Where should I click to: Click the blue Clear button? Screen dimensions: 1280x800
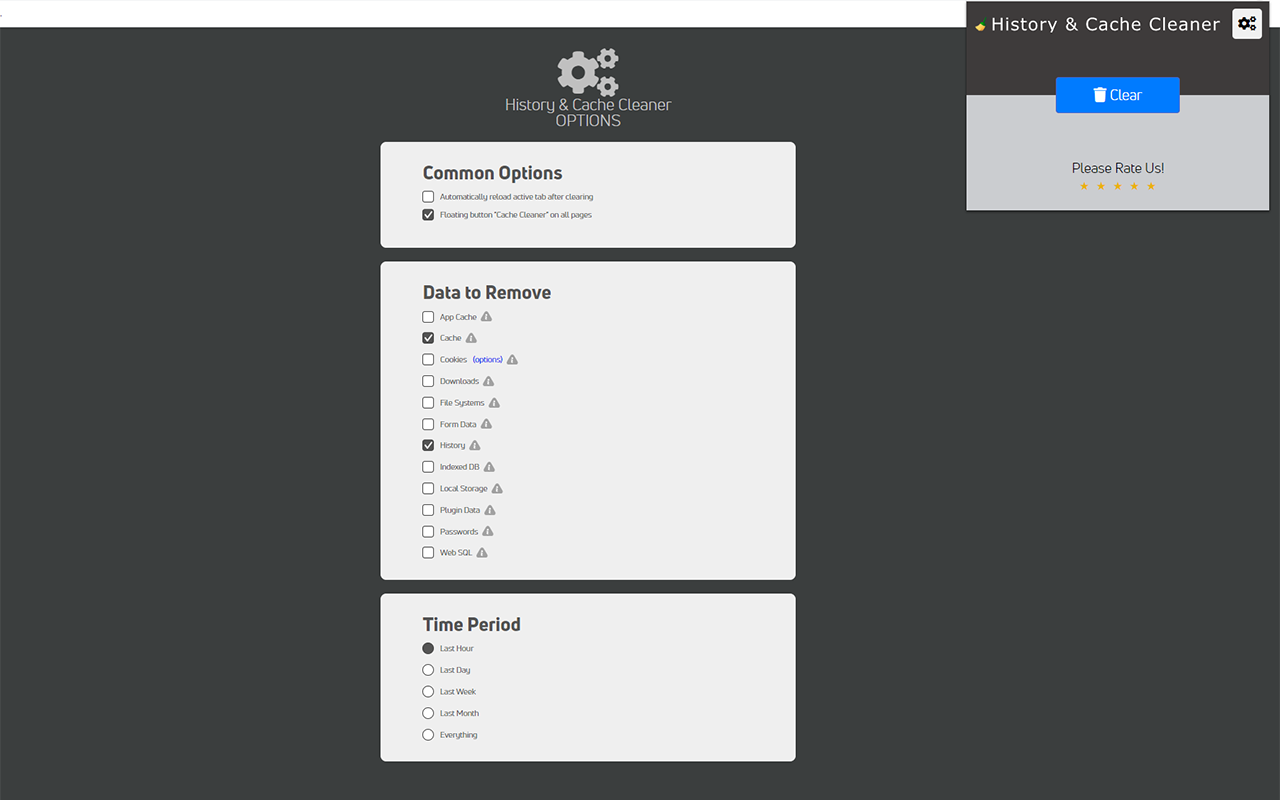pyautogui.click(x=1117, y=95)
